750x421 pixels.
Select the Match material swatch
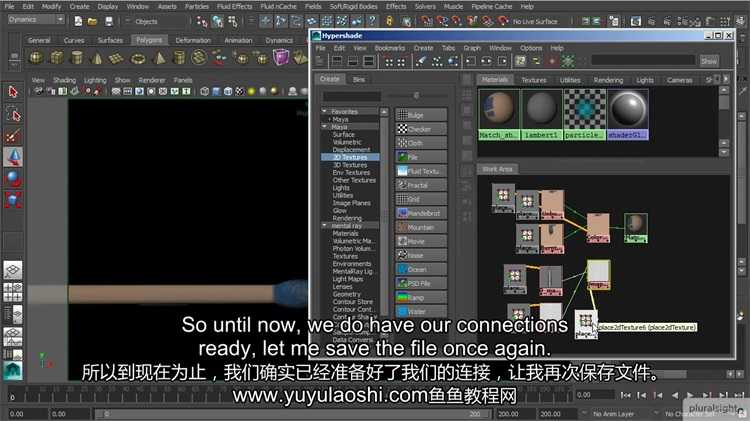coord(498,114)
